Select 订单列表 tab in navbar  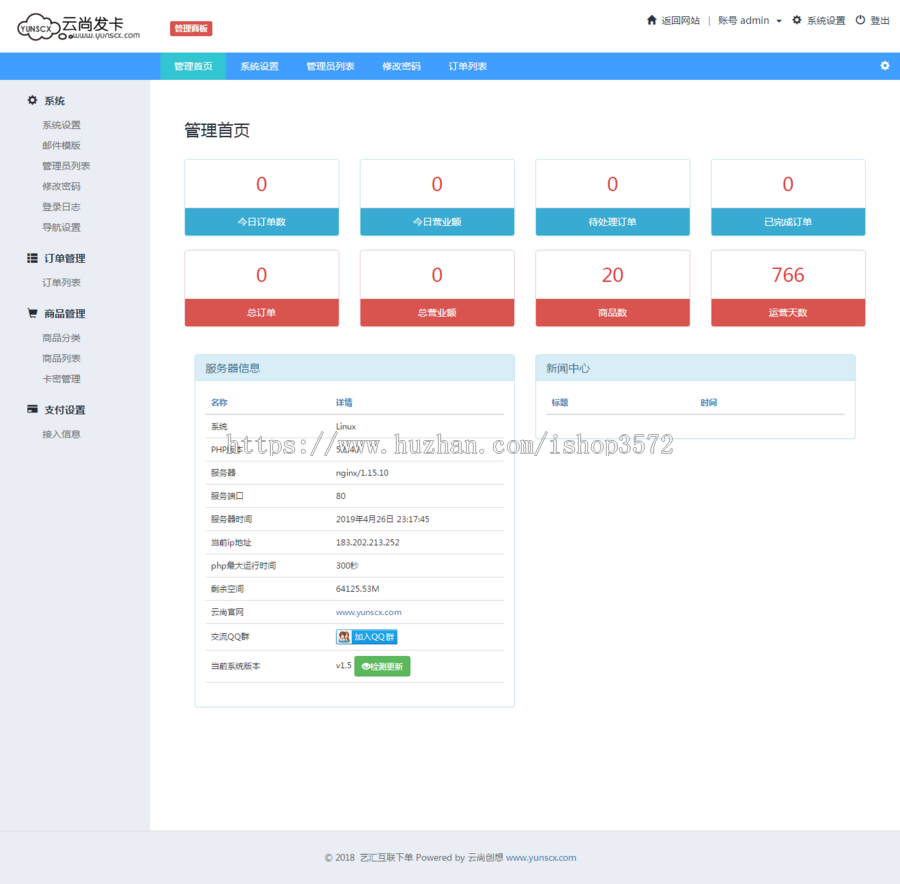tap(467, 66)
